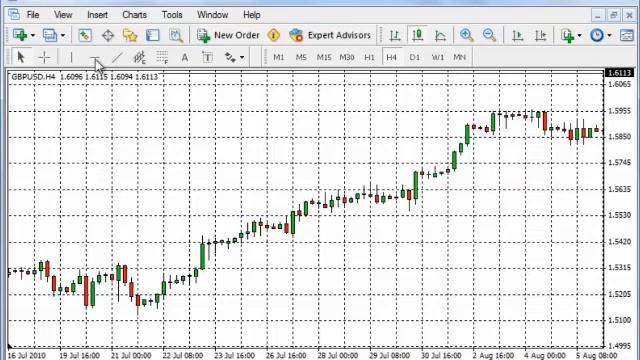The width and height of the screenshot is (640, 360).
Task: Expand the Profiles dropdown arrow
Action: pyautogui.click(x=62, y=36)
